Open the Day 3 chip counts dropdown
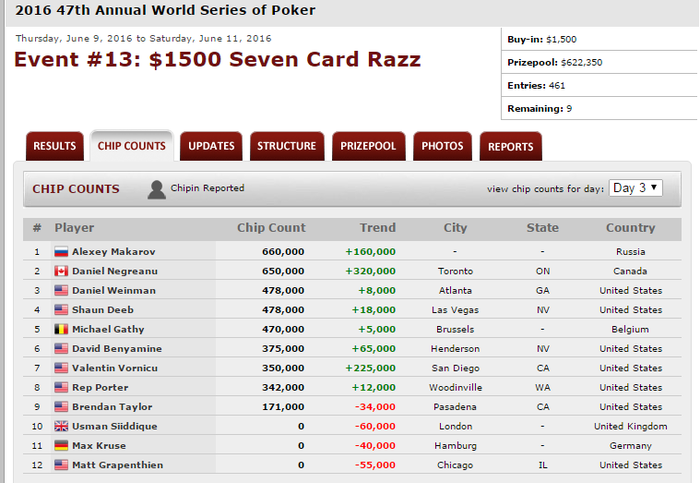Screen dimensions: 700x483 pos(636,188)
